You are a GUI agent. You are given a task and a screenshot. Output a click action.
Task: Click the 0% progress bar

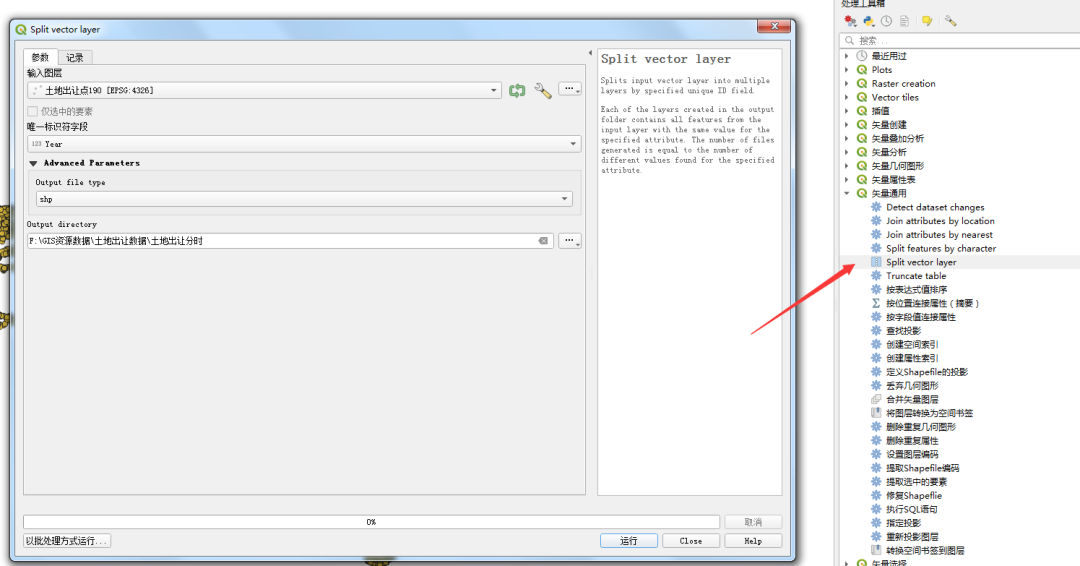pyautogui.click(x=371, y=522)
